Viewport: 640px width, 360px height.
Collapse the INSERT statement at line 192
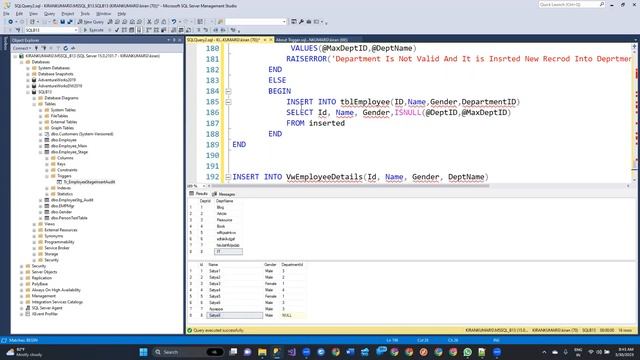click(228, 177)
